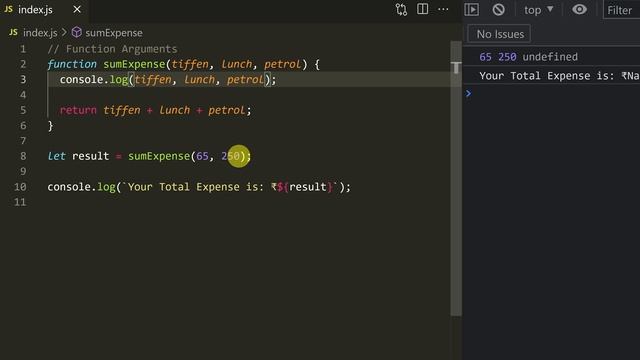Toggle the live expression eye icon
This screenshot has width=640, height=360.
(579, 9)
